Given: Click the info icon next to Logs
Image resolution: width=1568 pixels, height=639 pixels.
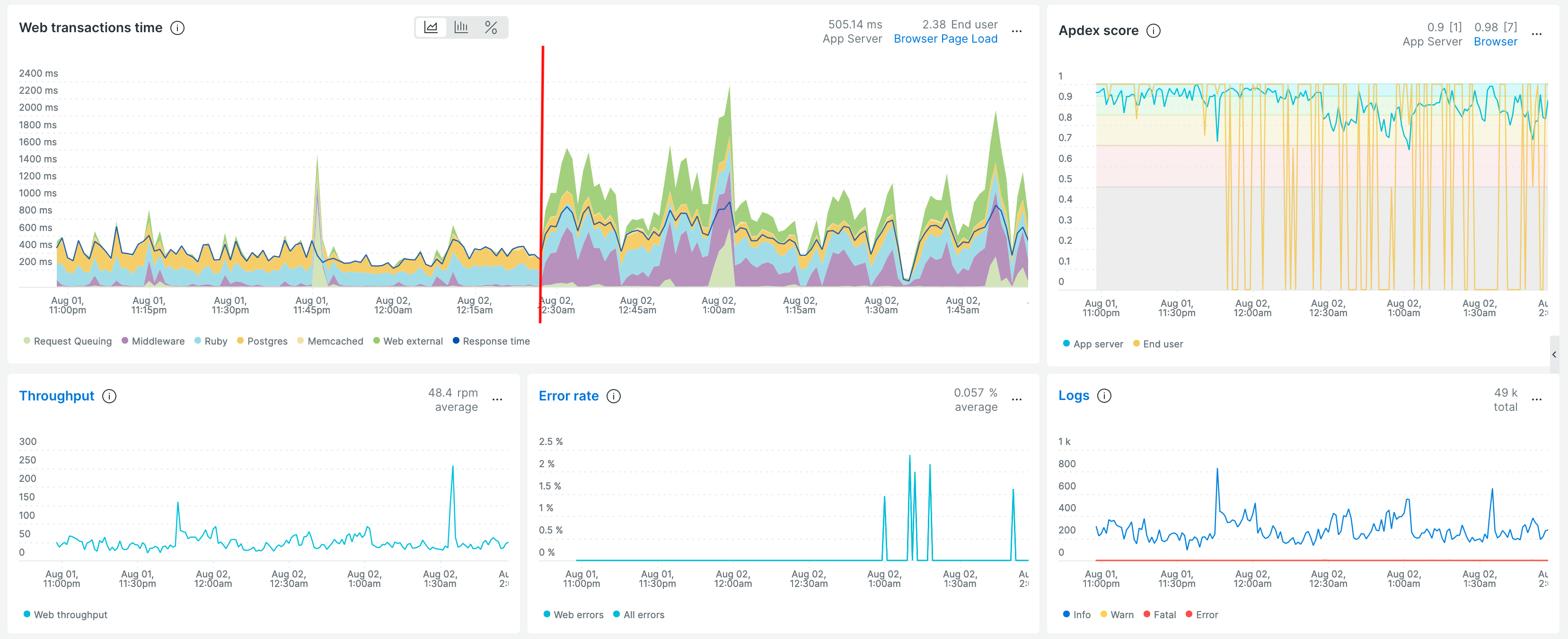Looking at the screenshot, I should 1104,396.
